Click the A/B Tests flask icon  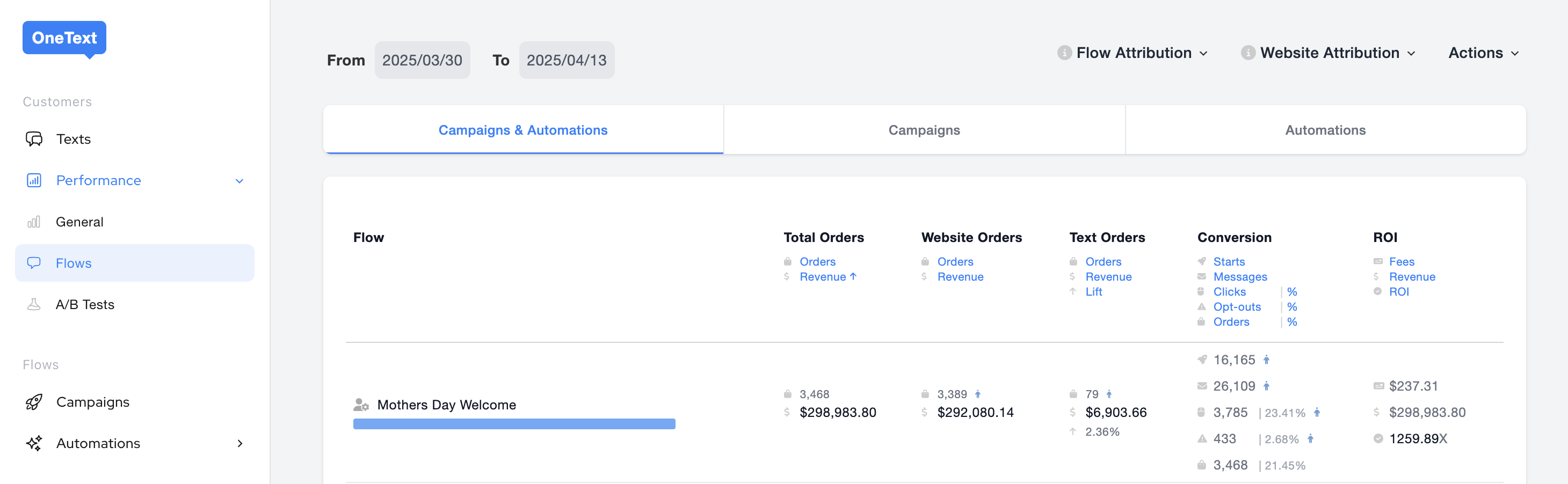34,305
